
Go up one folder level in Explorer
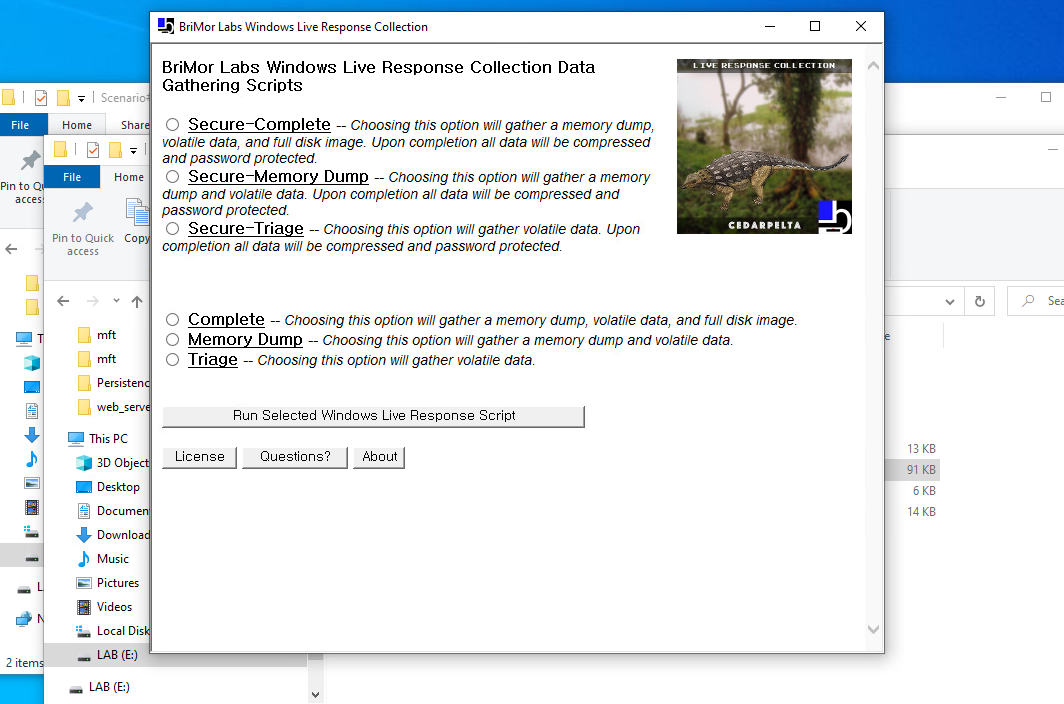(137, 301)
